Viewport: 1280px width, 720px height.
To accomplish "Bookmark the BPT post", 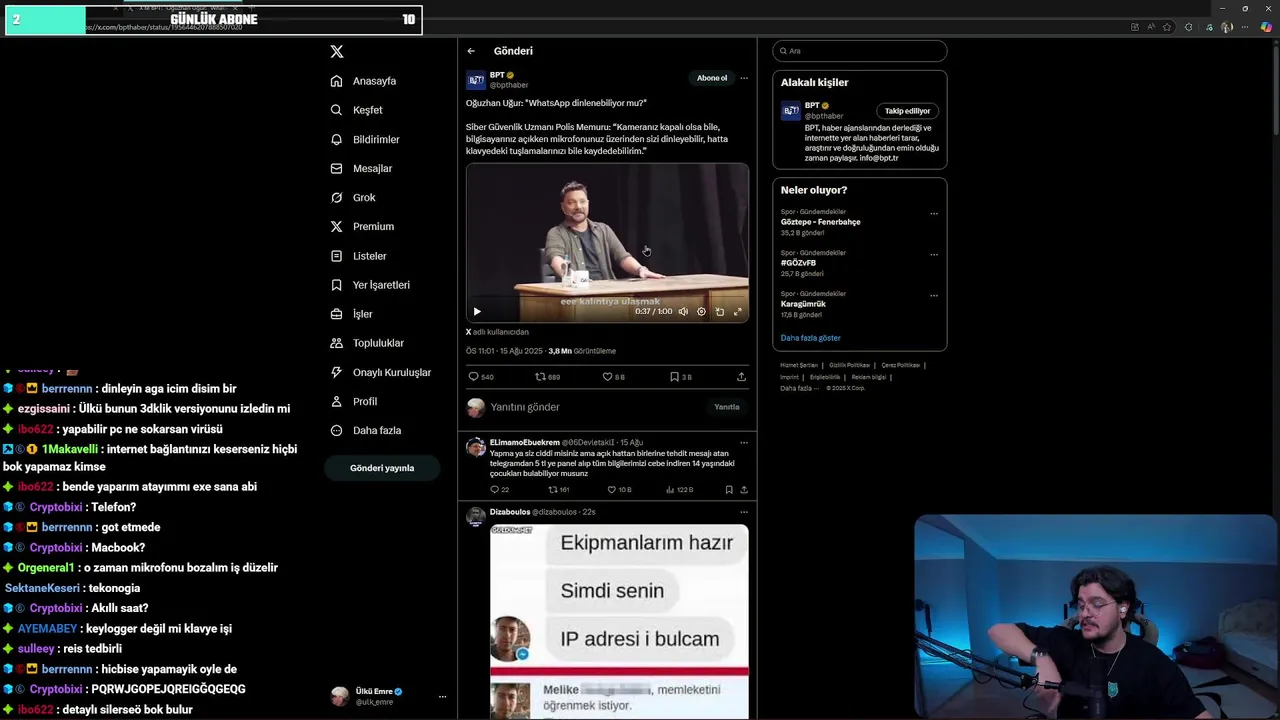I will point(674,377).
